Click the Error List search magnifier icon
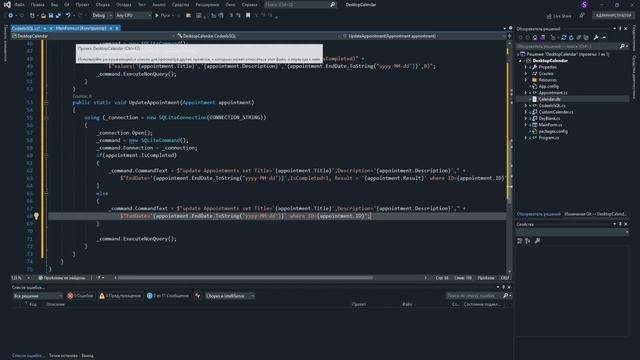 tap(505, 296)
